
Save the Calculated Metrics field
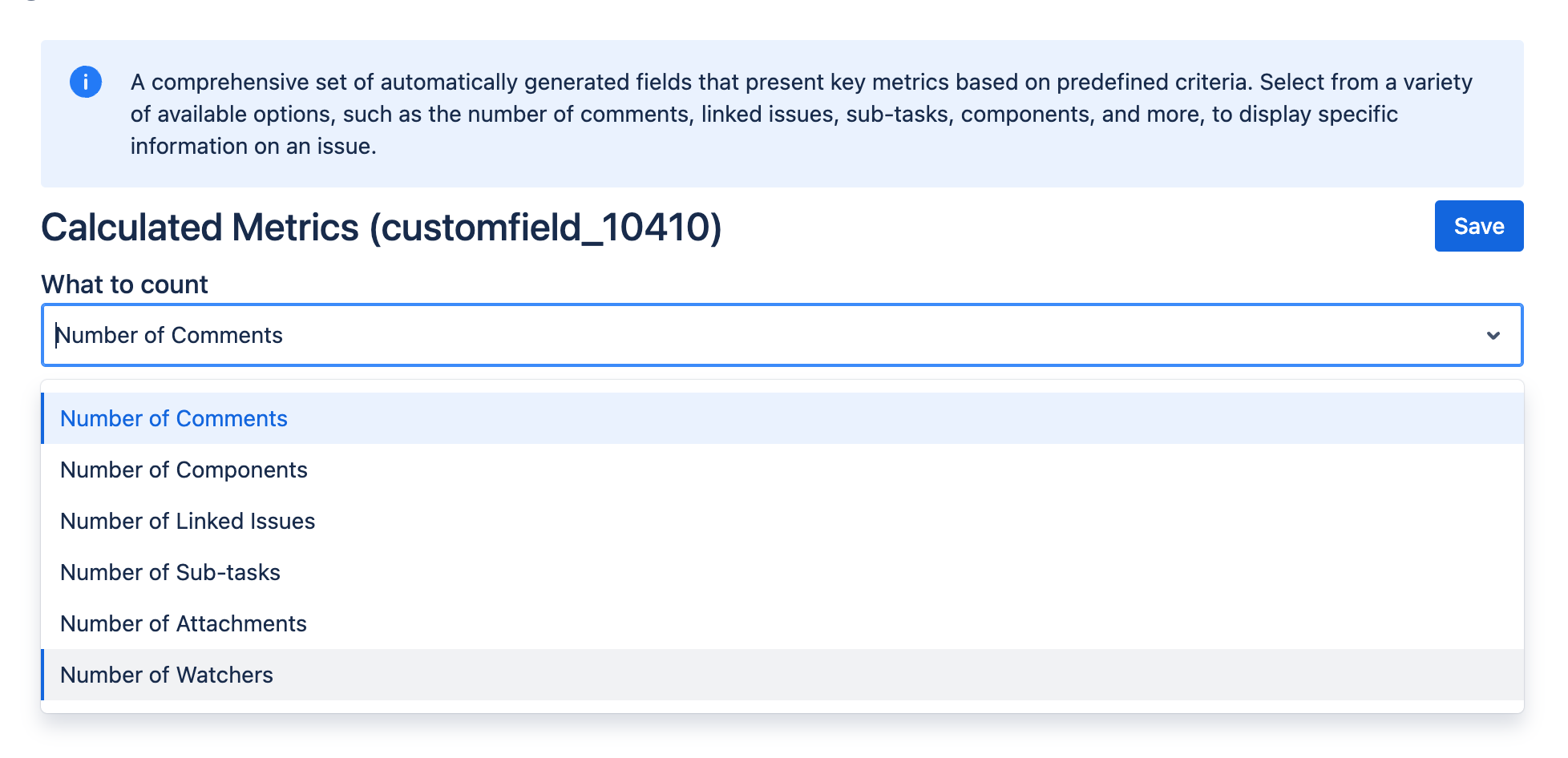click(1478, 226)
